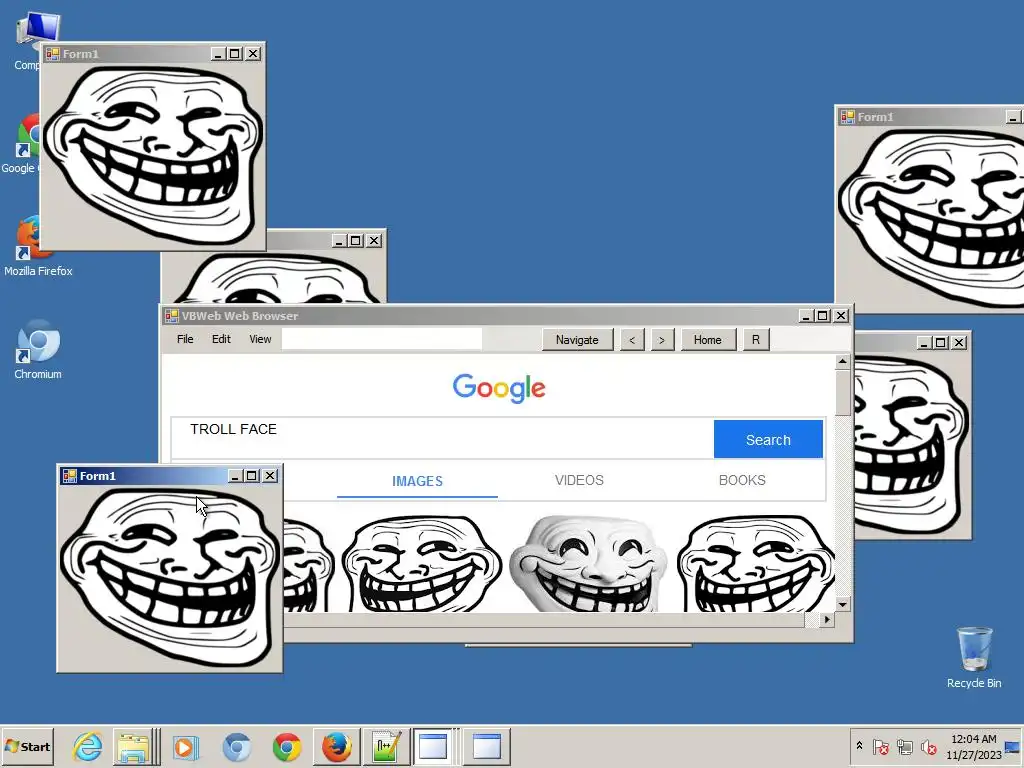Click the R refresh button
This screenshot has width=1024, height=768.
tap(756, 340)
